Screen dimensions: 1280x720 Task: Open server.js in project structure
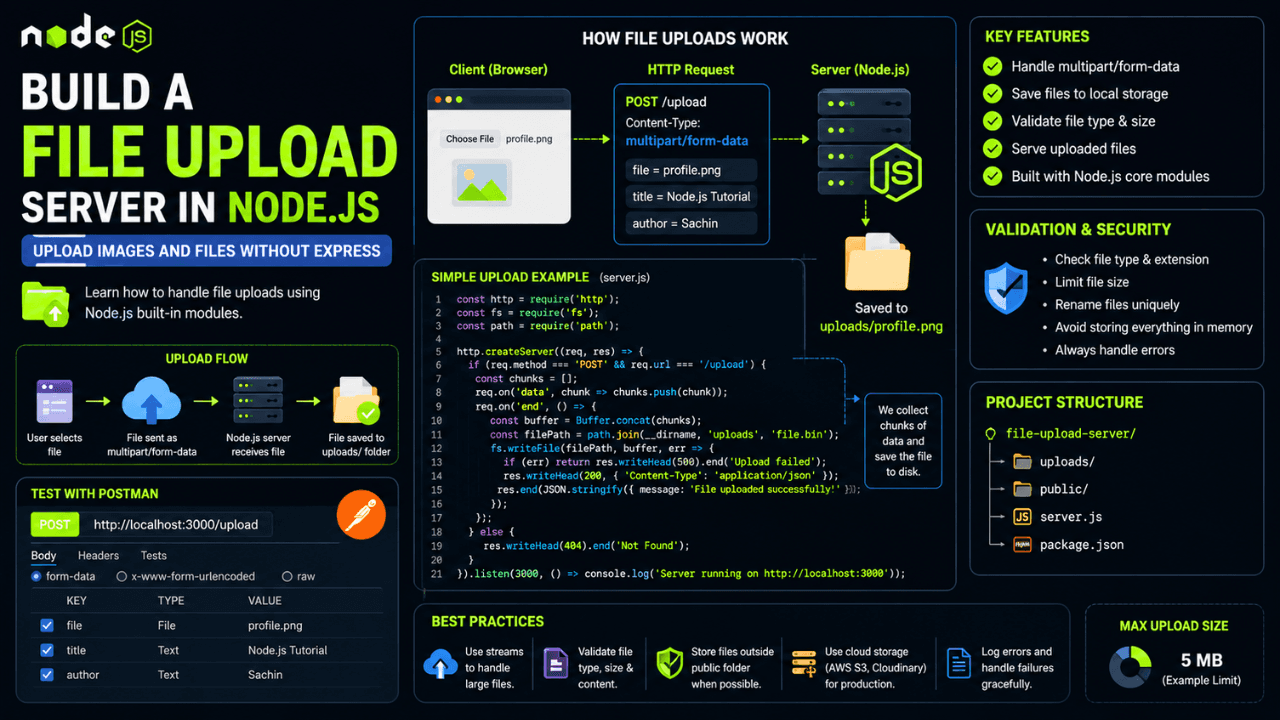point(1071,517)
